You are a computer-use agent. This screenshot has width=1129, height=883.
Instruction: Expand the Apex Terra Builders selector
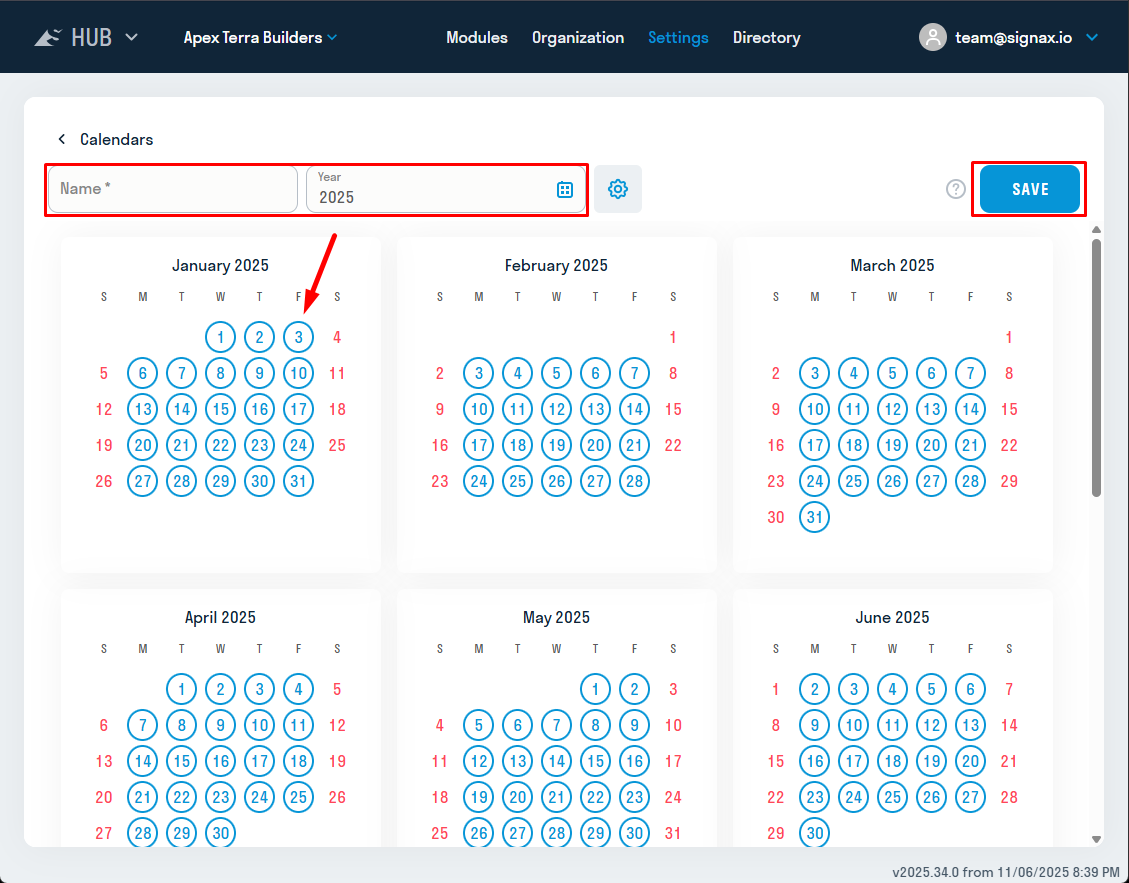pos(260,37)
